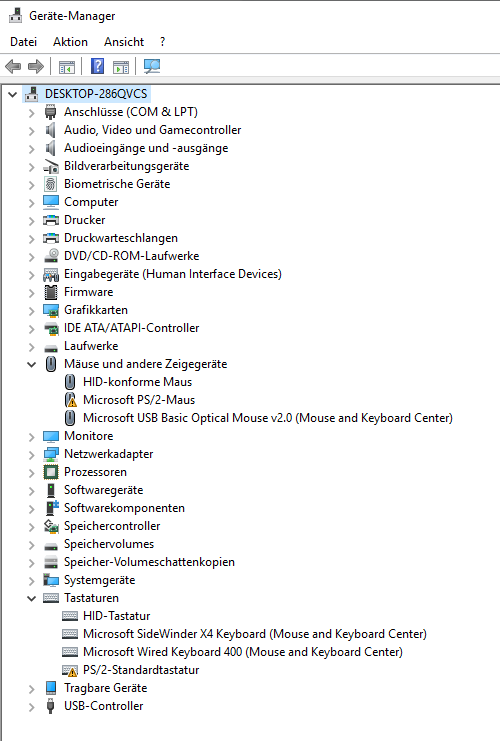The image size is (500, 741).
Task: Click the display adapter icon beside Grafikkarten
Action: [51, 310]
